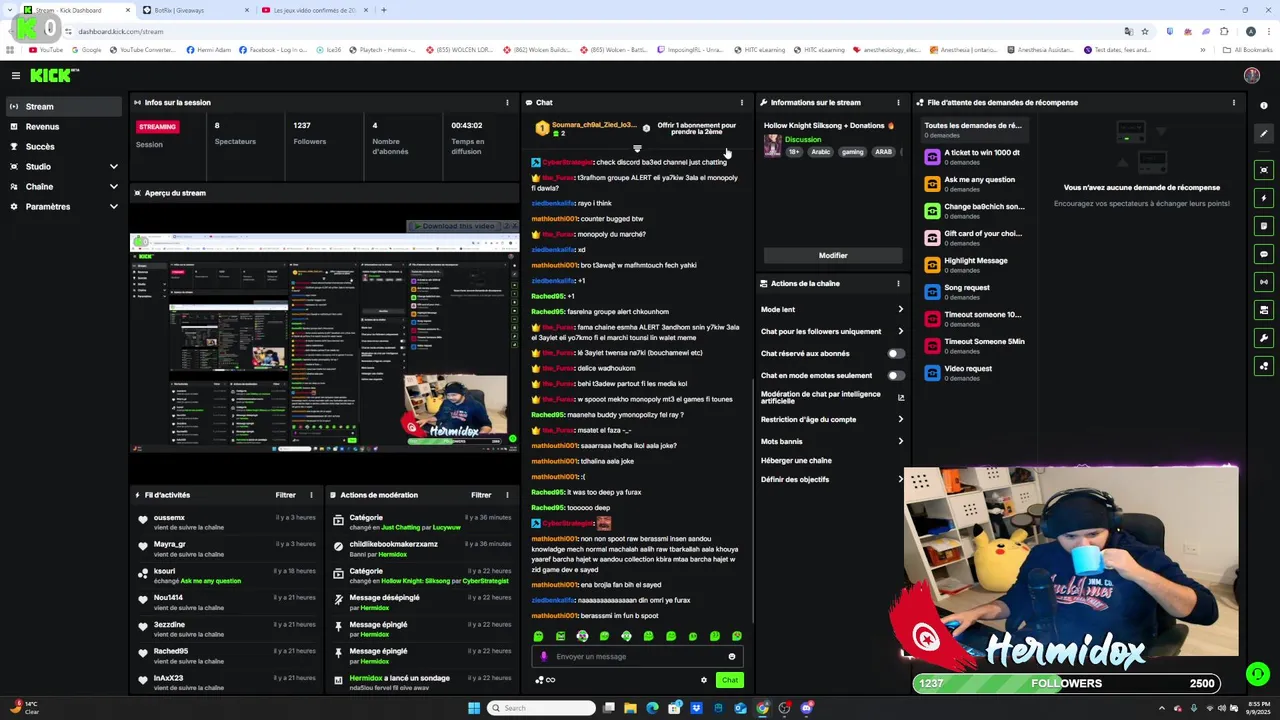This screenshot has width=1280, height=720.
Task: Click the wrench tools icon in the right rail
Action: click(x=1264, y=338)
